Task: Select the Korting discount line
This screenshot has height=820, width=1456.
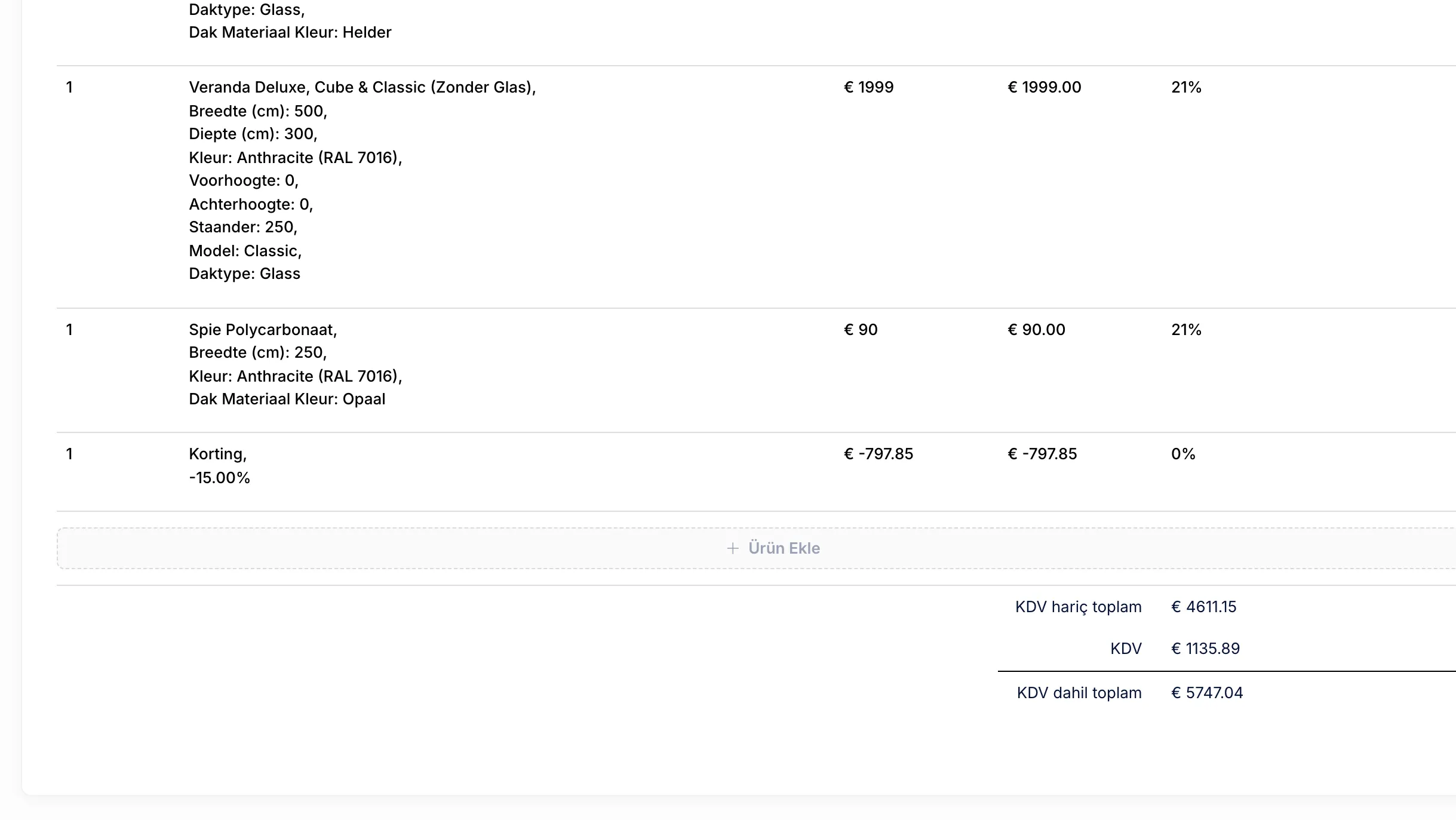Action: tap(756, 472)
